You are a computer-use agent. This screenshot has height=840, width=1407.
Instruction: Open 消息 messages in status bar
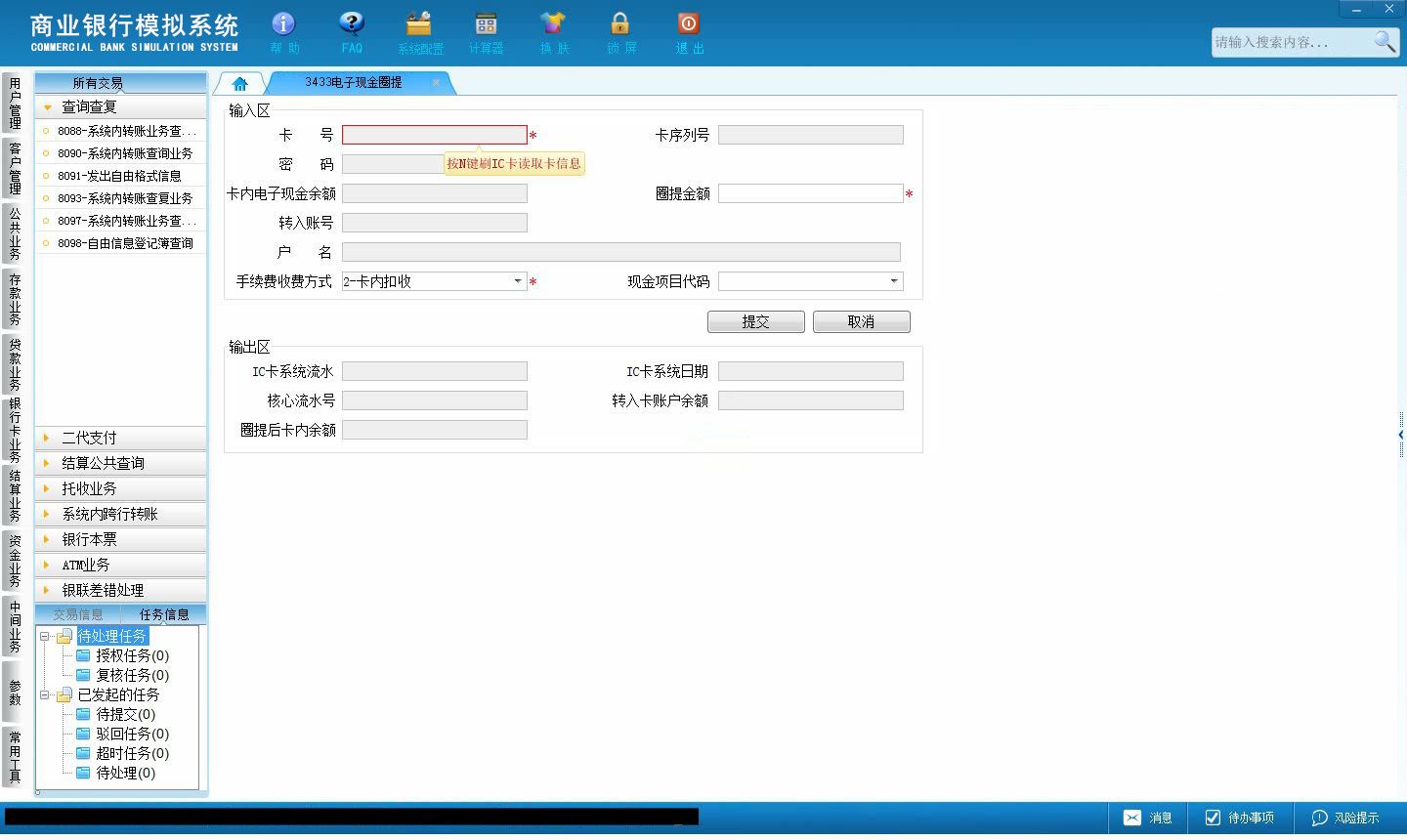[x=1148, y=818]
